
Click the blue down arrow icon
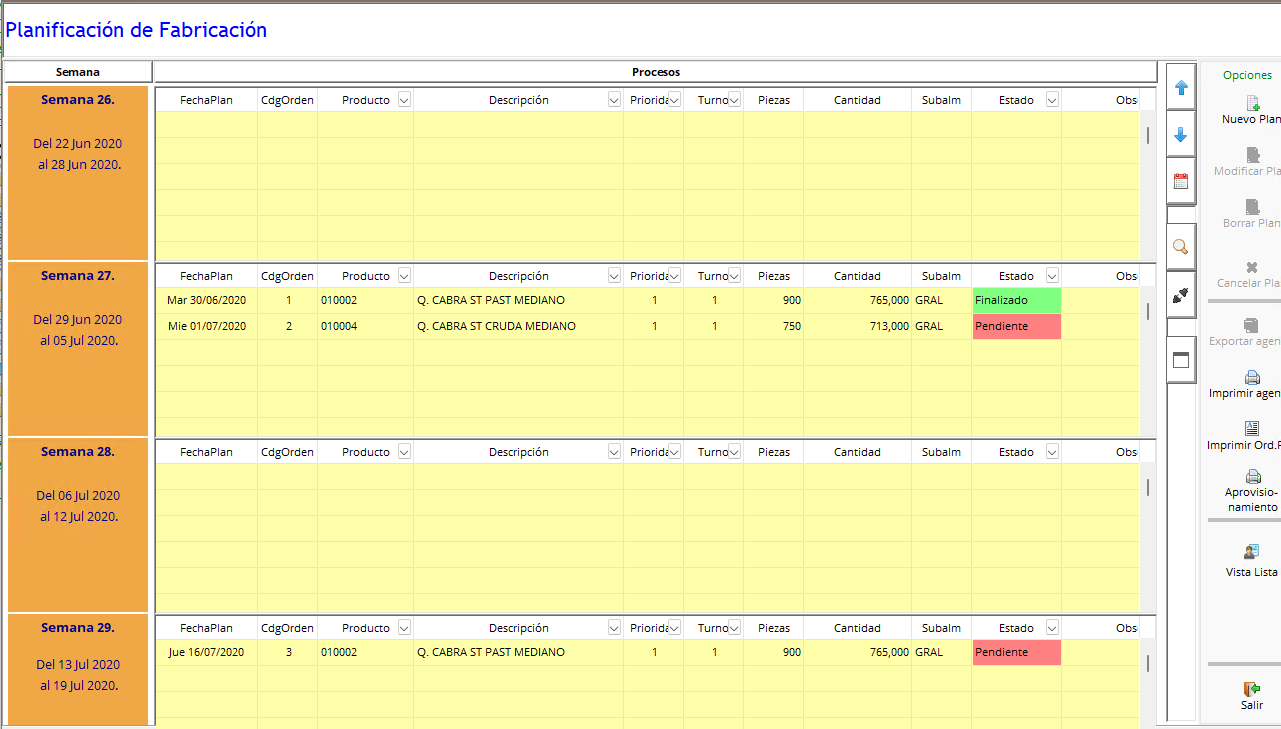pos(1181,135)
